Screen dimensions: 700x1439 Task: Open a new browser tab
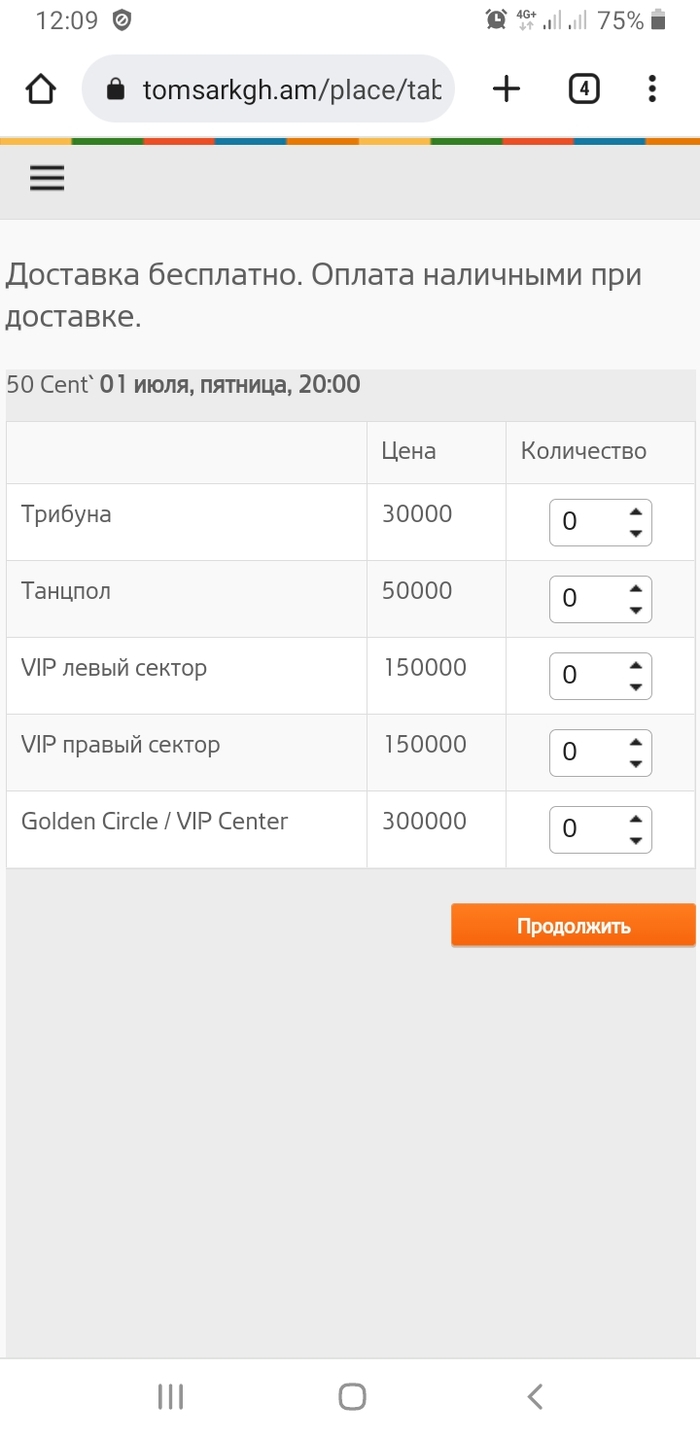point(507,90)
